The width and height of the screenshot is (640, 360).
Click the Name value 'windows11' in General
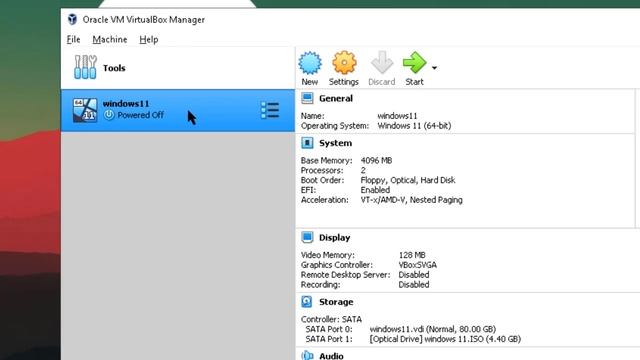pyautogui.click(x=398, y=116)
